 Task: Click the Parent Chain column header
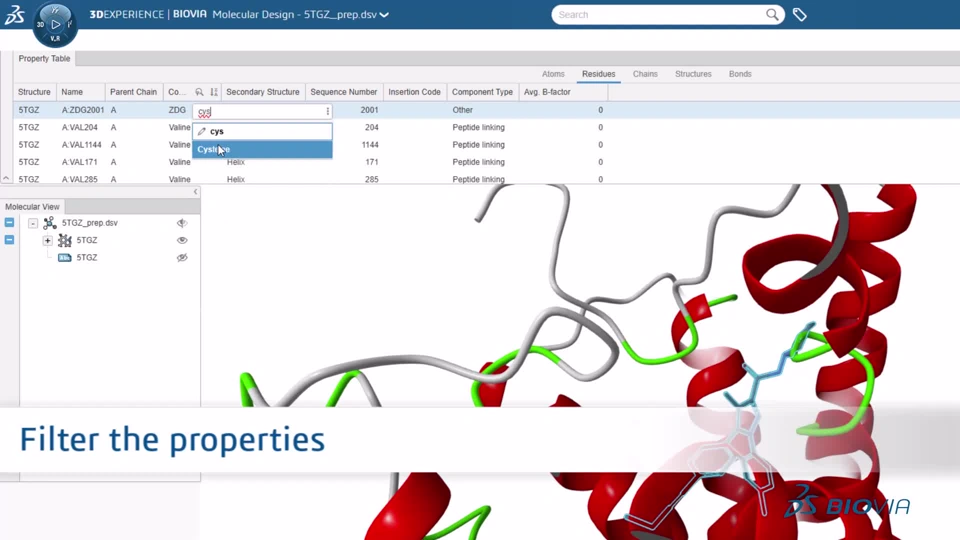(133, 92)
